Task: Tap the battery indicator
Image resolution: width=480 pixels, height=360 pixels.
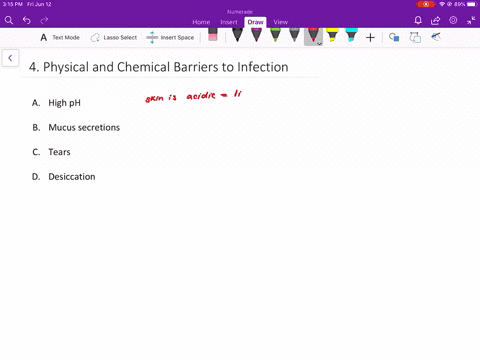Action: (472, 4)
